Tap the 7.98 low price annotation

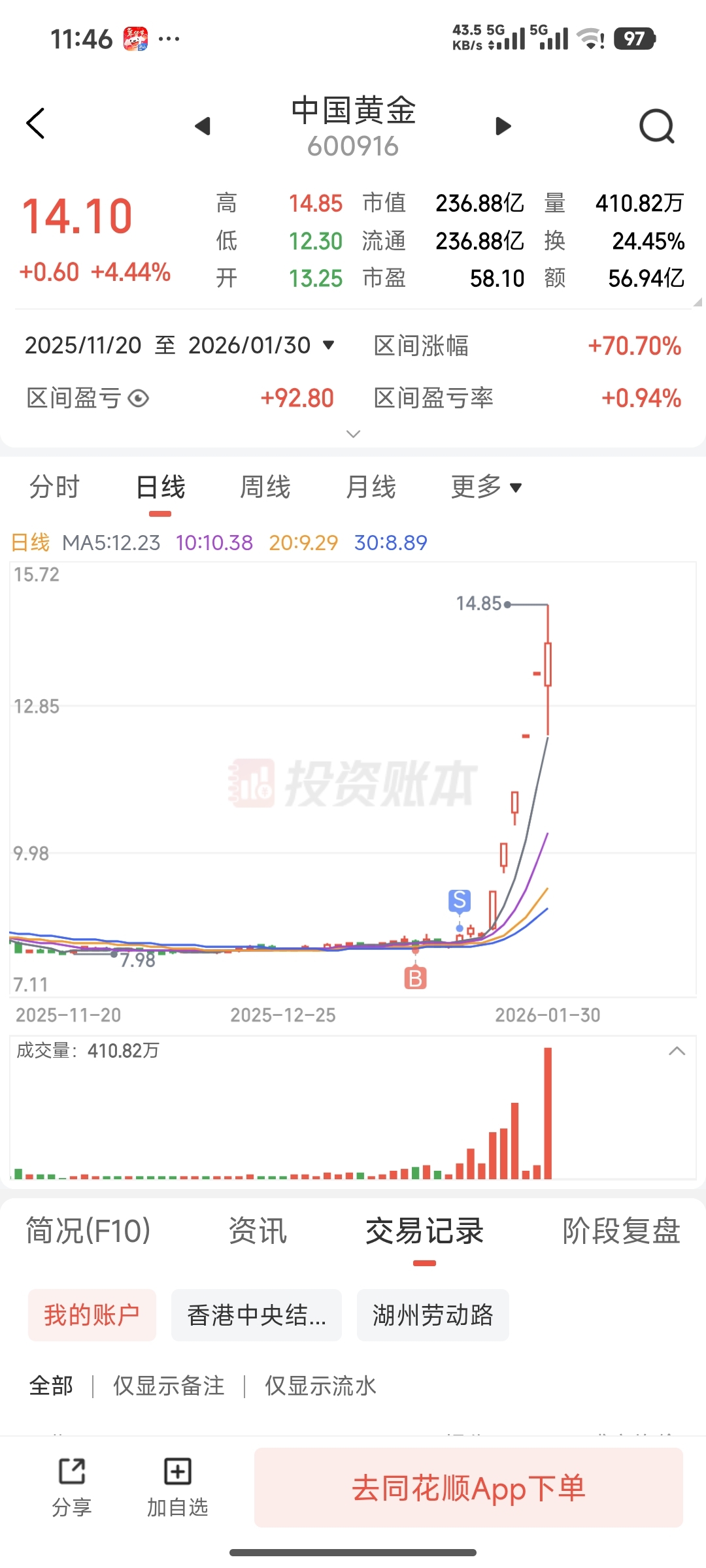coord(137,960)
